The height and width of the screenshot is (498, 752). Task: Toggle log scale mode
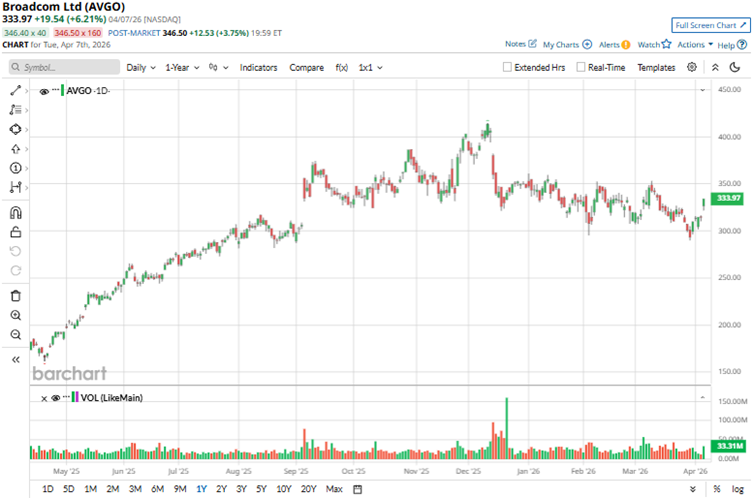[738, 489]
